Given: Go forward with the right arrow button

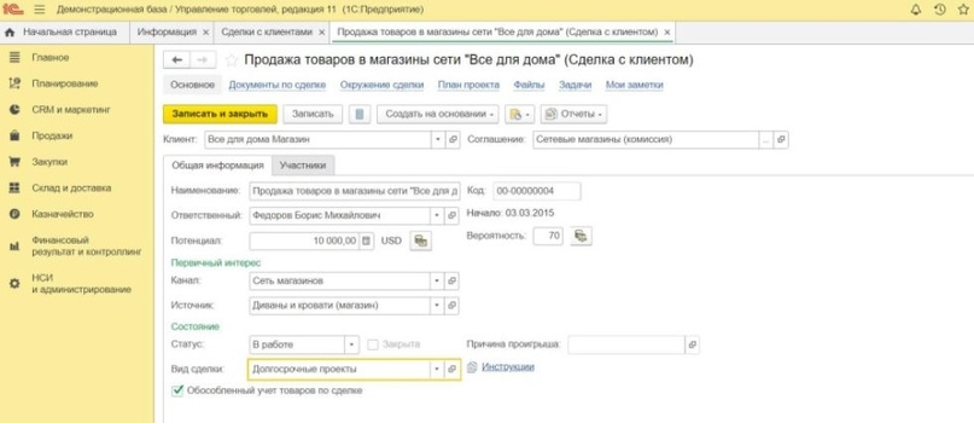Looking at the screenshot, I should pyautogui.click(x=203, y=60).
